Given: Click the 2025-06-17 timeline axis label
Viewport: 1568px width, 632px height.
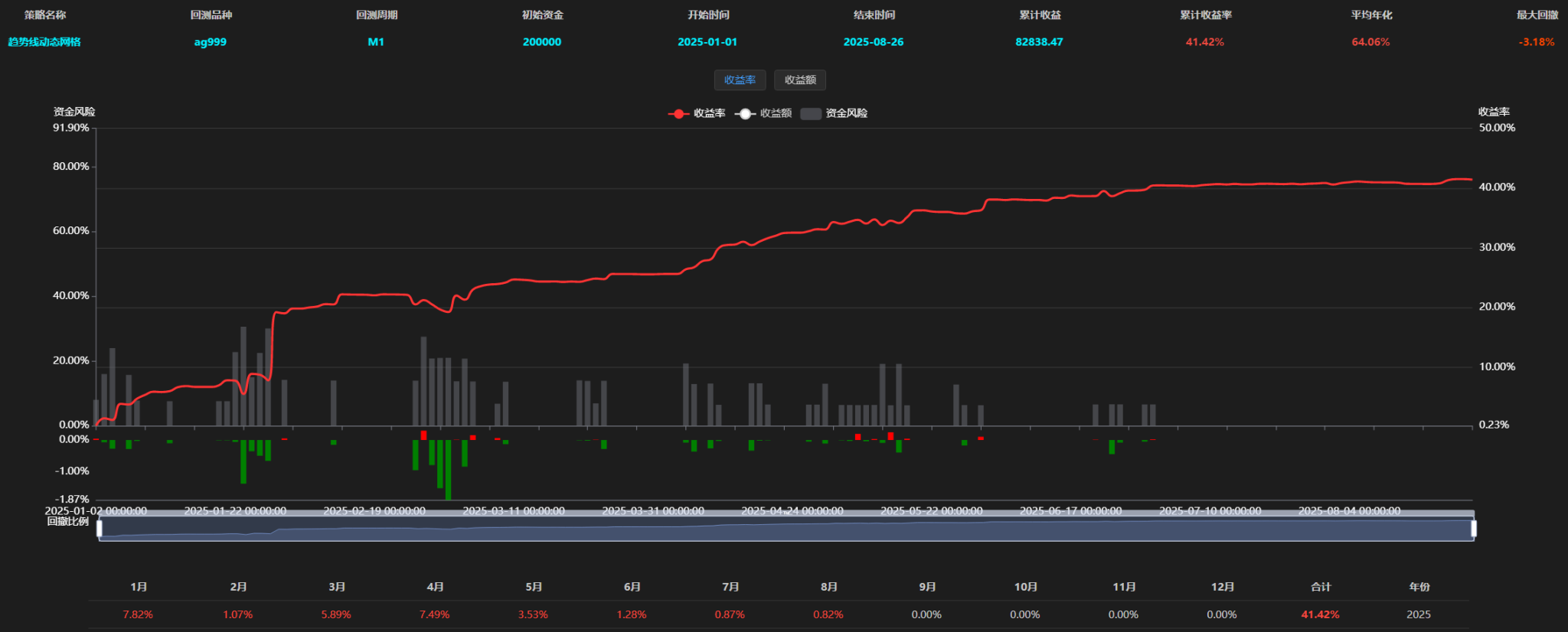Looking at the screenshot, I should coord(1070,510).
